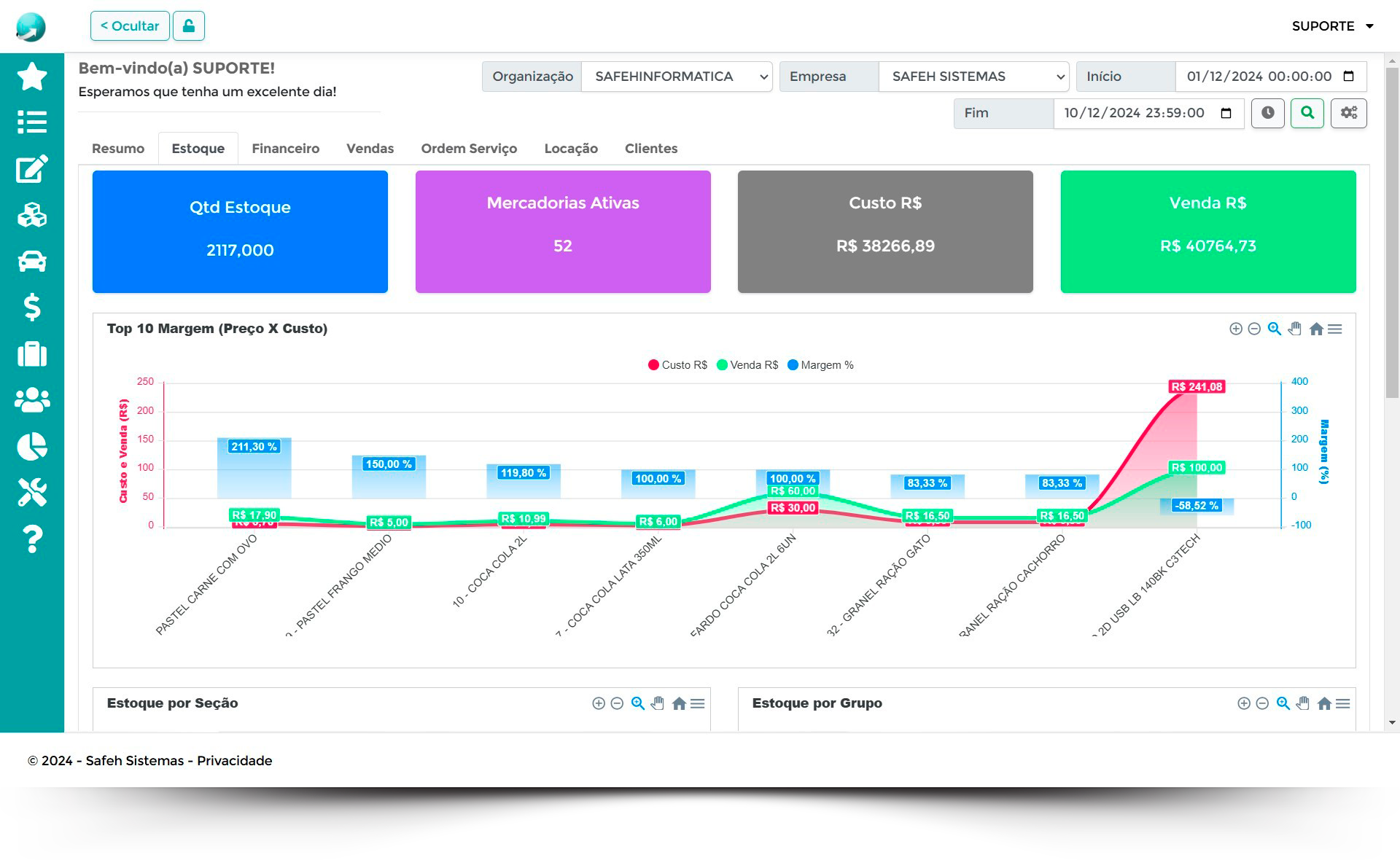Click the clock period button
1400x860 pixels.
click(x=1268, y=113)
